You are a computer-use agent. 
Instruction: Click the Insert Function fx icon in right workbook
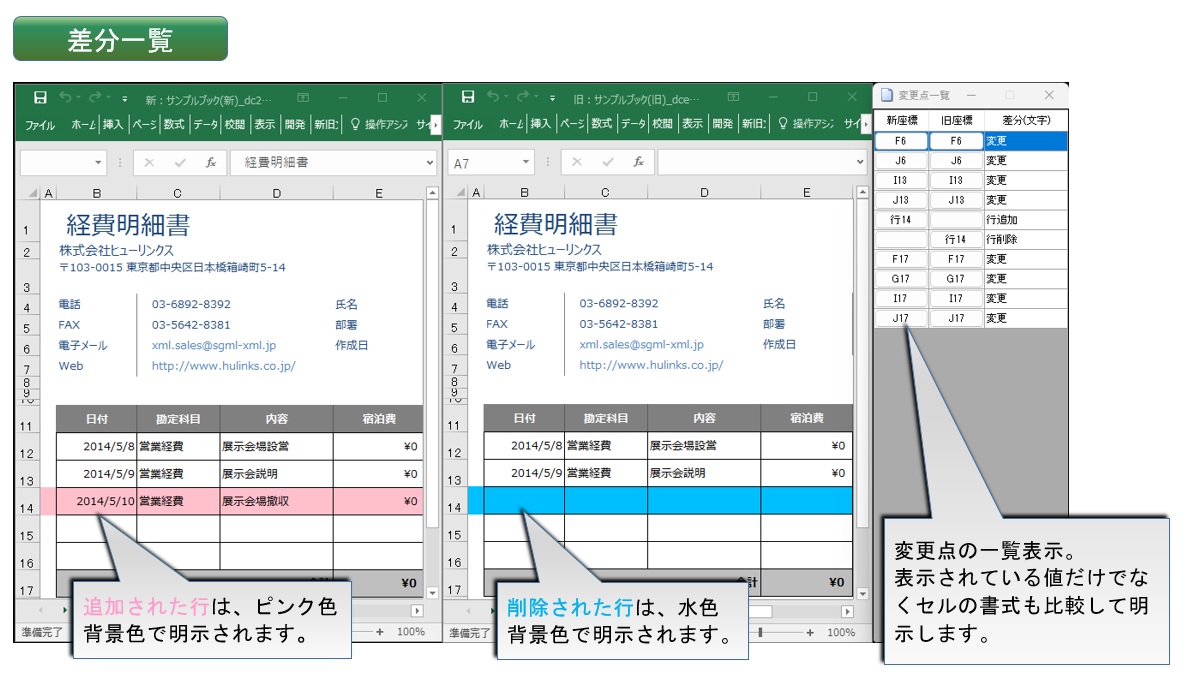point(638,162)
